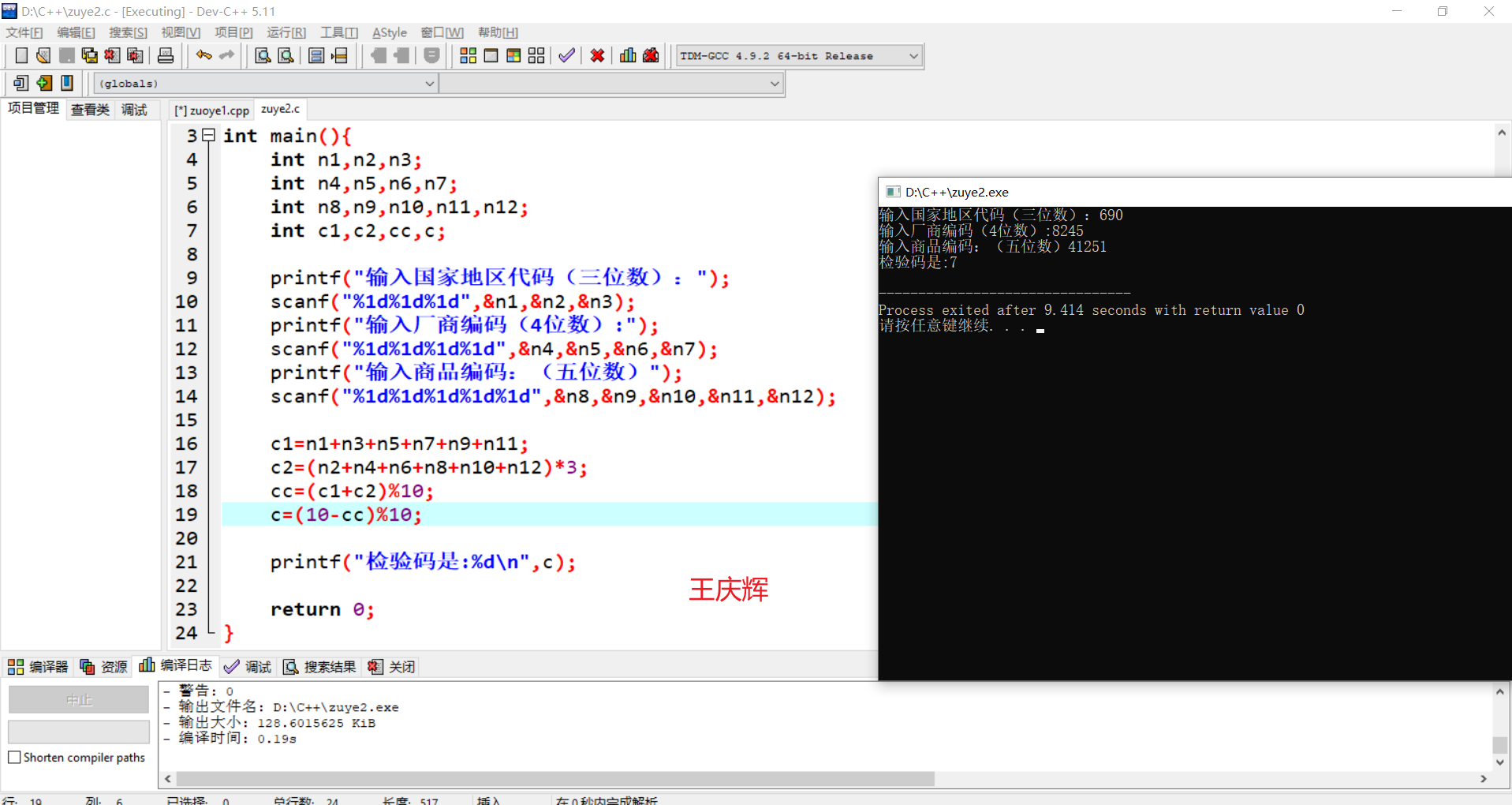Open the 运行[R] menu
This screenshot has height=805, width=1512.
tap(286, 32)
